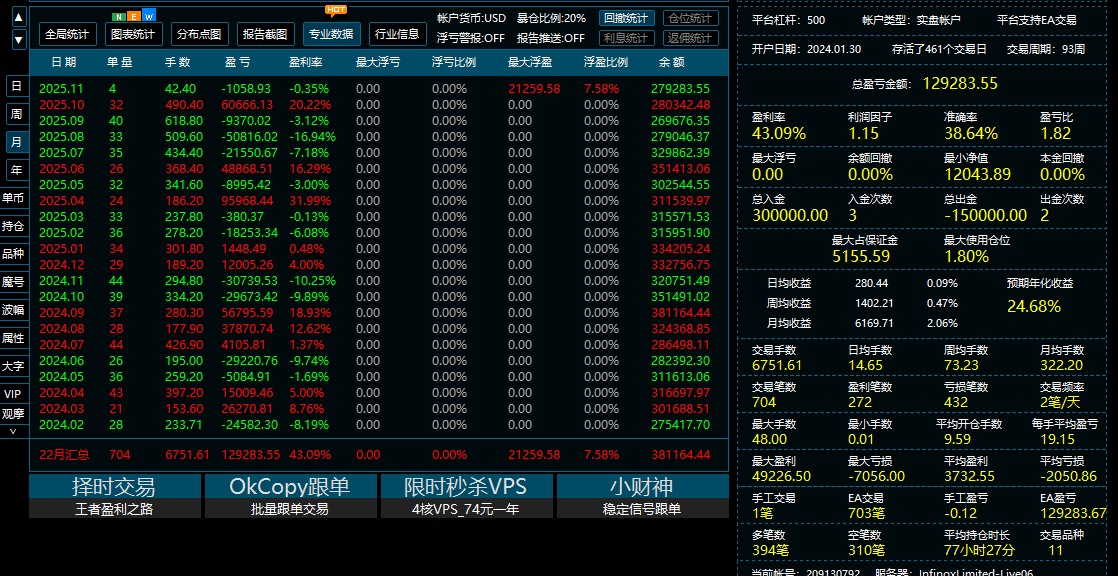The height and width of the screenshot is (576, 1118).
Task: Select the 2025.11 row date
Action: pyautogui.click(x=61, y=89)
